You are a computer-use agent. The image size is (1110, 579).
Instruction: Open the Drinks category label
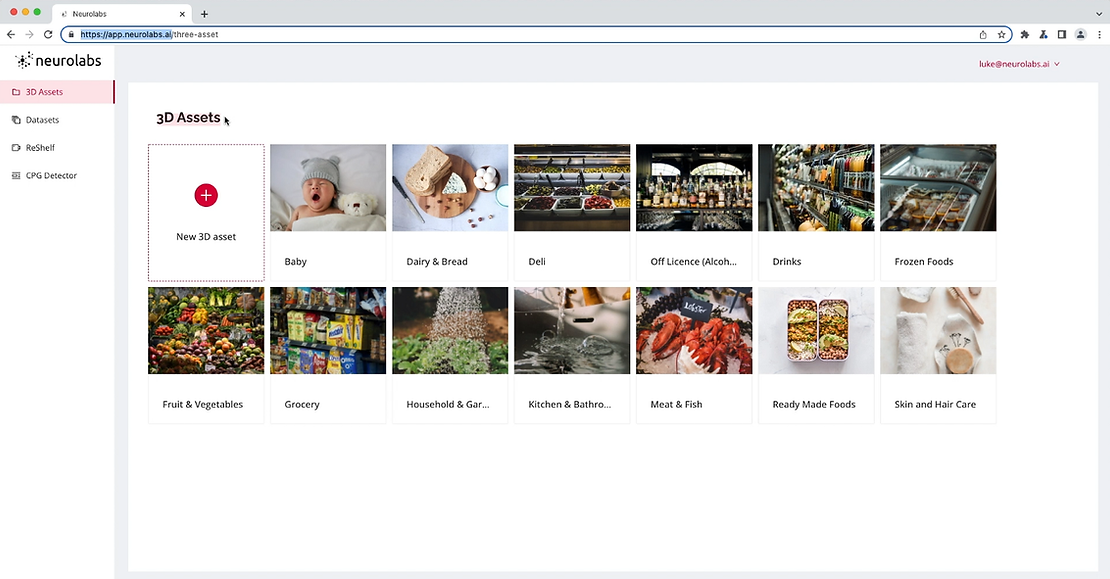(x=786, y=261)
